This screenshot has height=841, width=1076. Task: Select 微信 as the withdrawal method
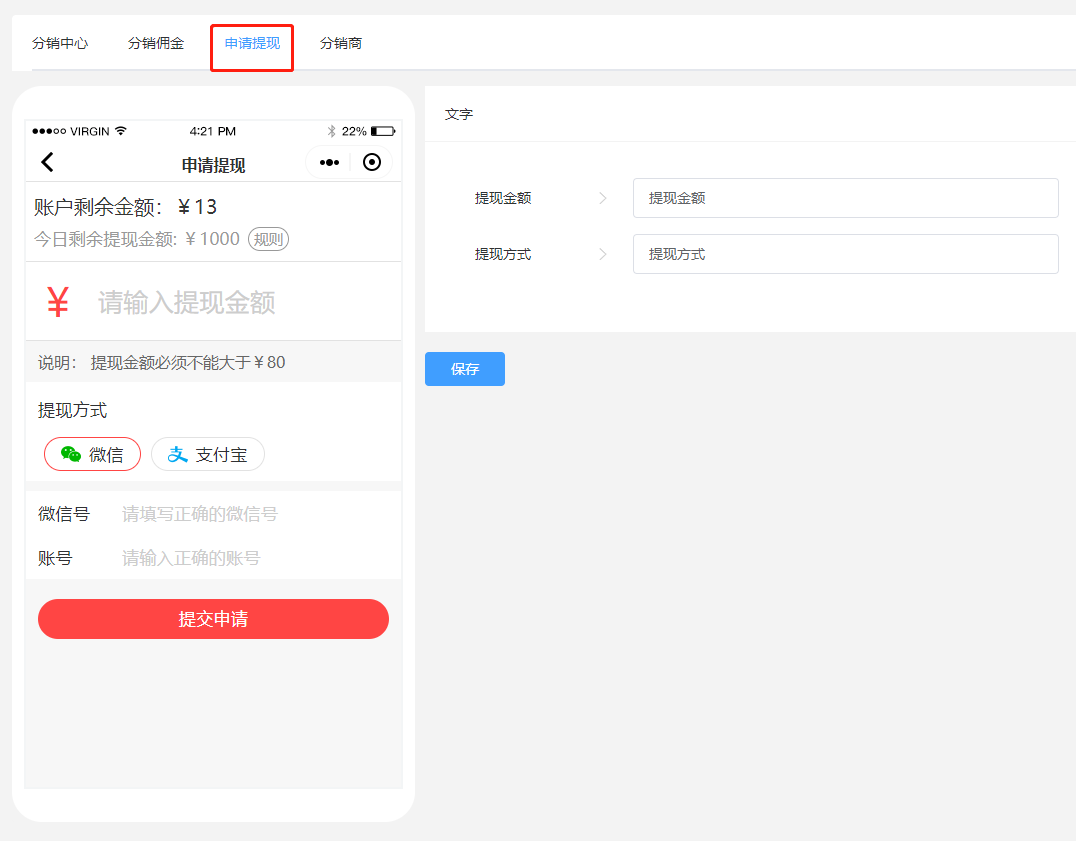92,454
